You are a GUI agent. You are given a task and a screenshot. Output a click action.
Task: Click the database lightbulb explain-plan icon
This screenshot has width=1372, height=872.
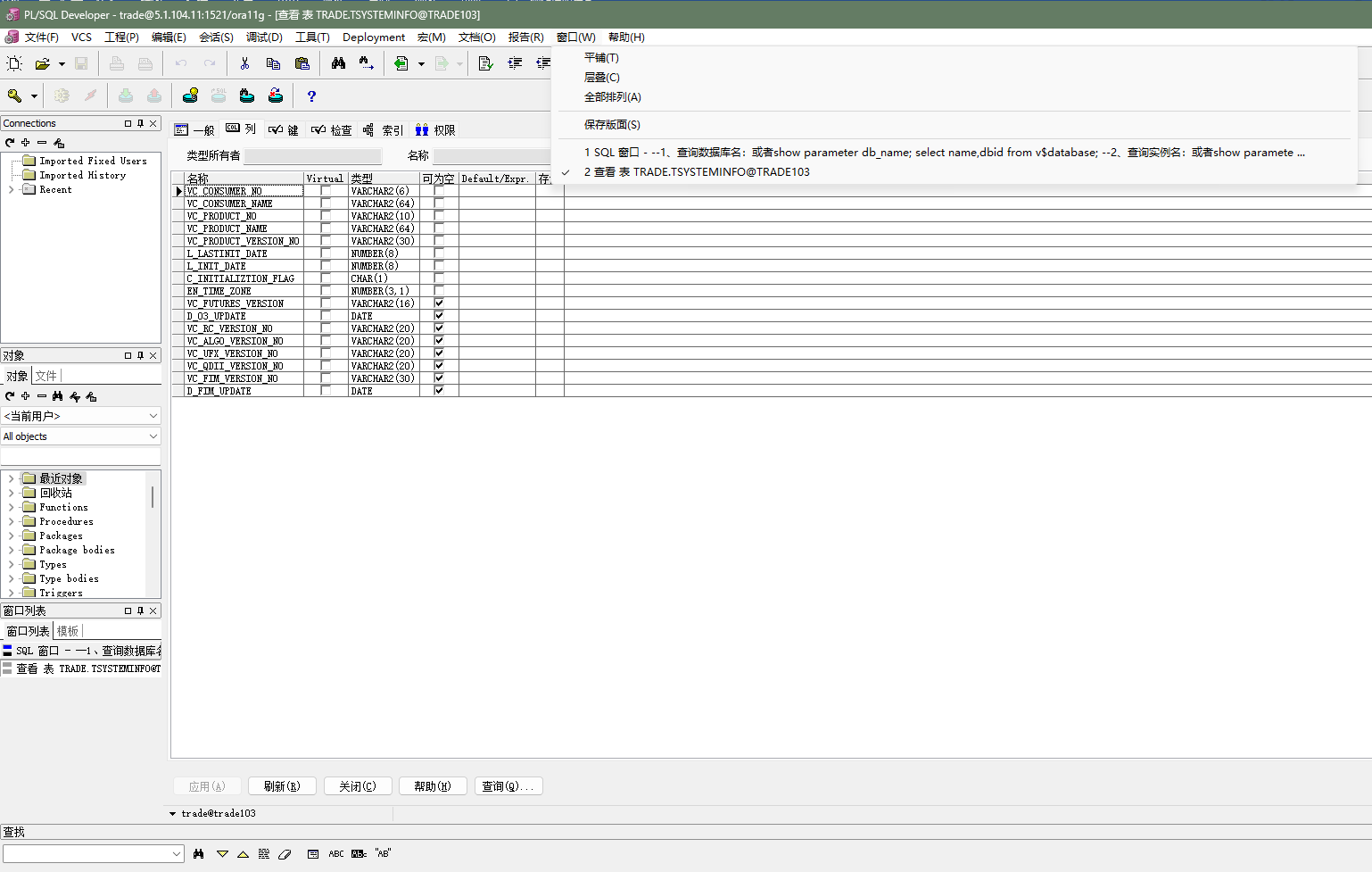[190, 96]
